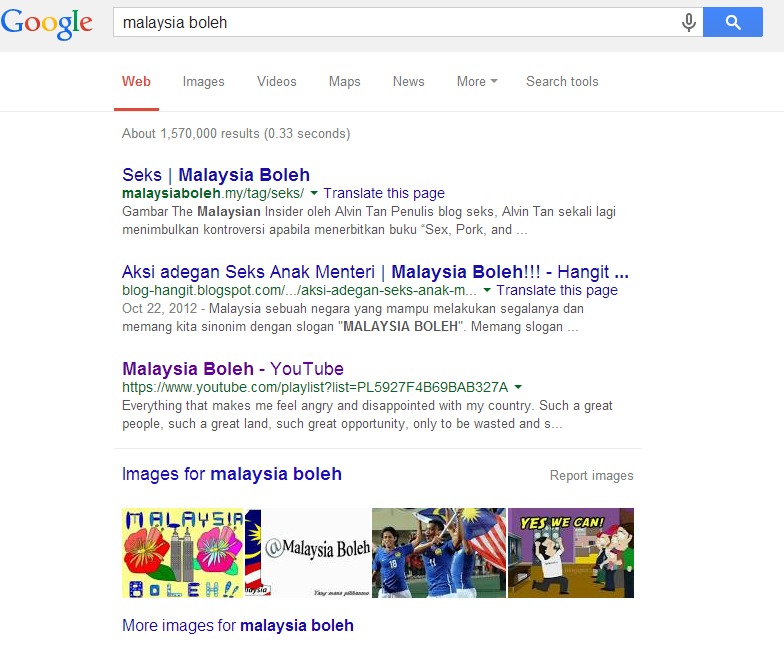The height and width of the screenshot is (646, 784).
Task: Open Aksi adegan Seks Anak Menteri result
Action: pyautogui.click(x=376, y=272)
